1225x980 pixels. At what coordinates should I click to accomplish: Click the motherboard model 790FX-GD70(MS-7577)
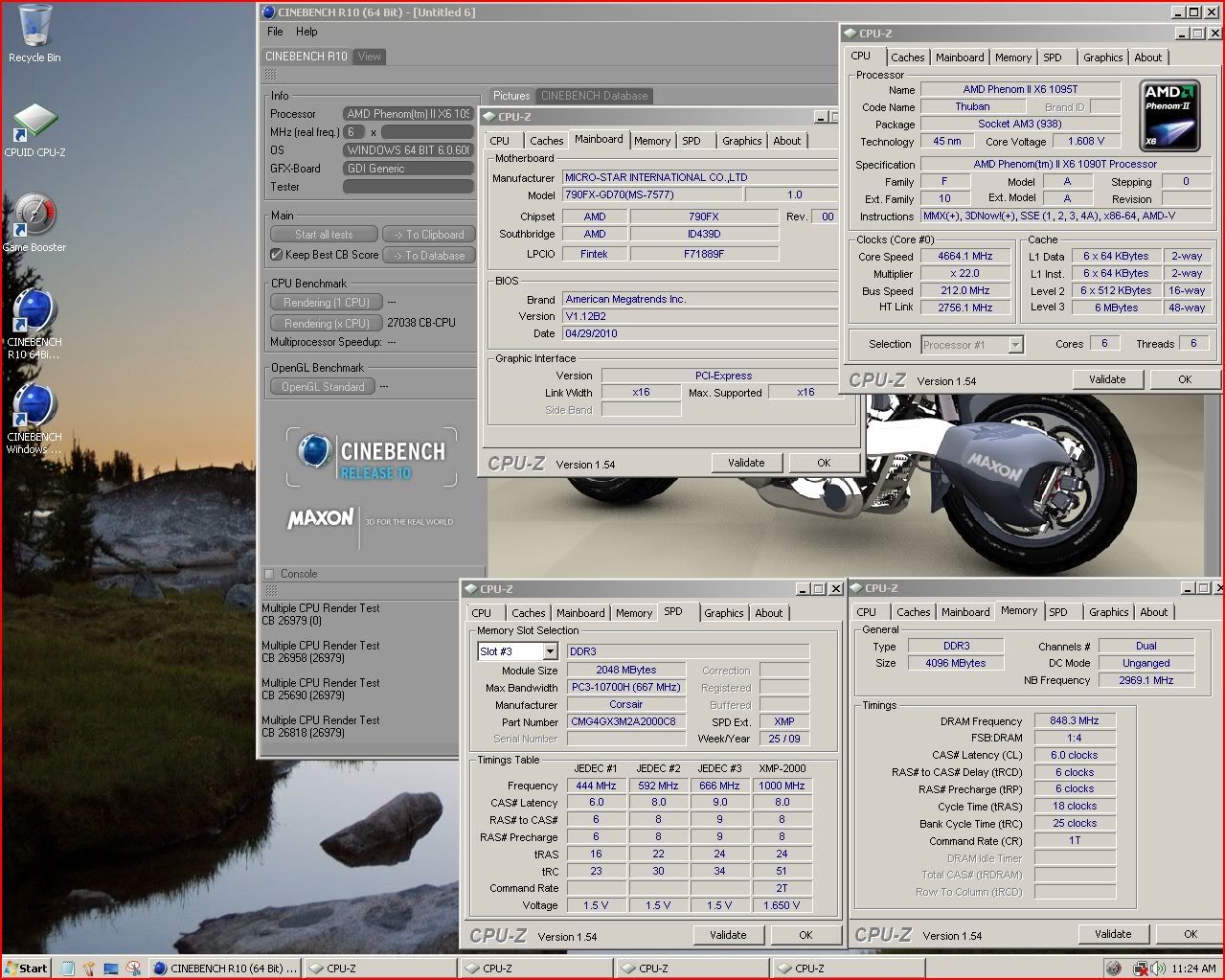point(651,194)
